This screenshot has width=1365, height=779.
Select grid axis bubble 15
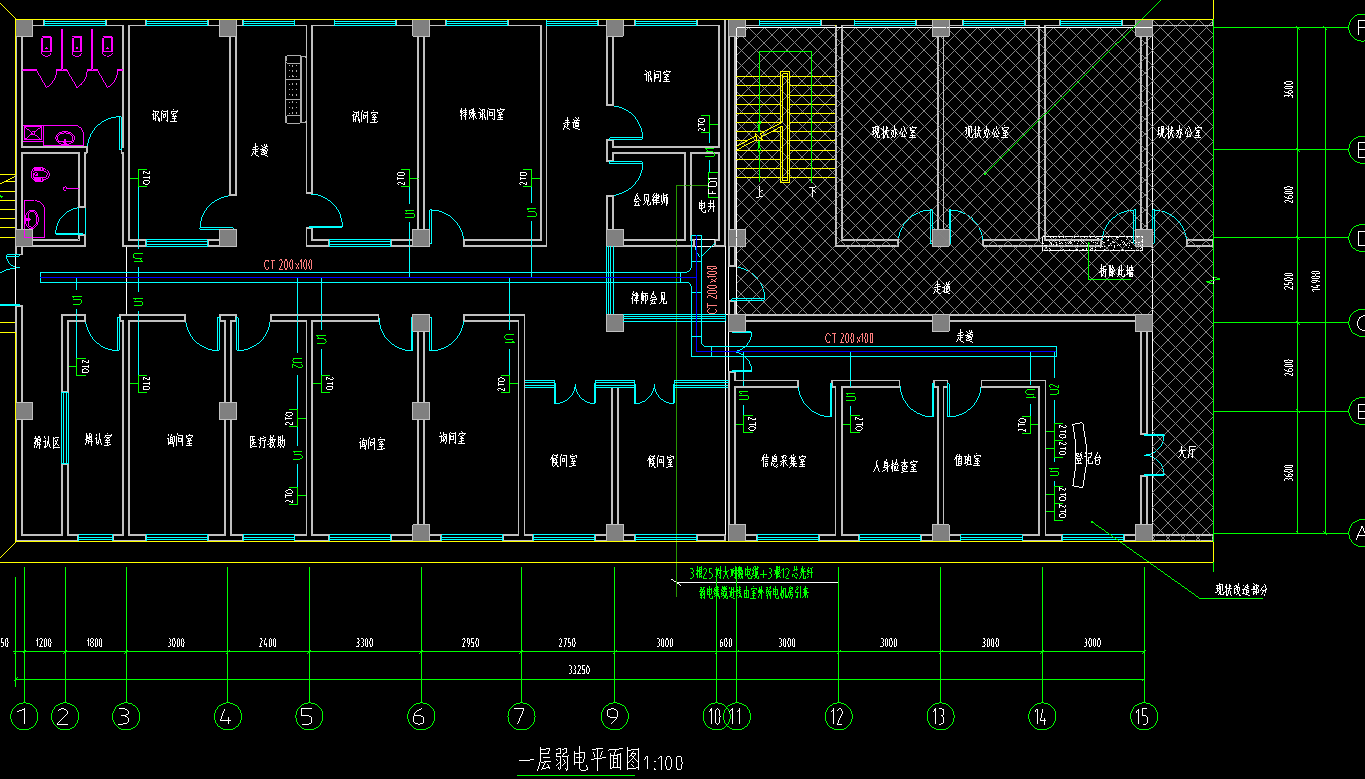click(1144, 716)
